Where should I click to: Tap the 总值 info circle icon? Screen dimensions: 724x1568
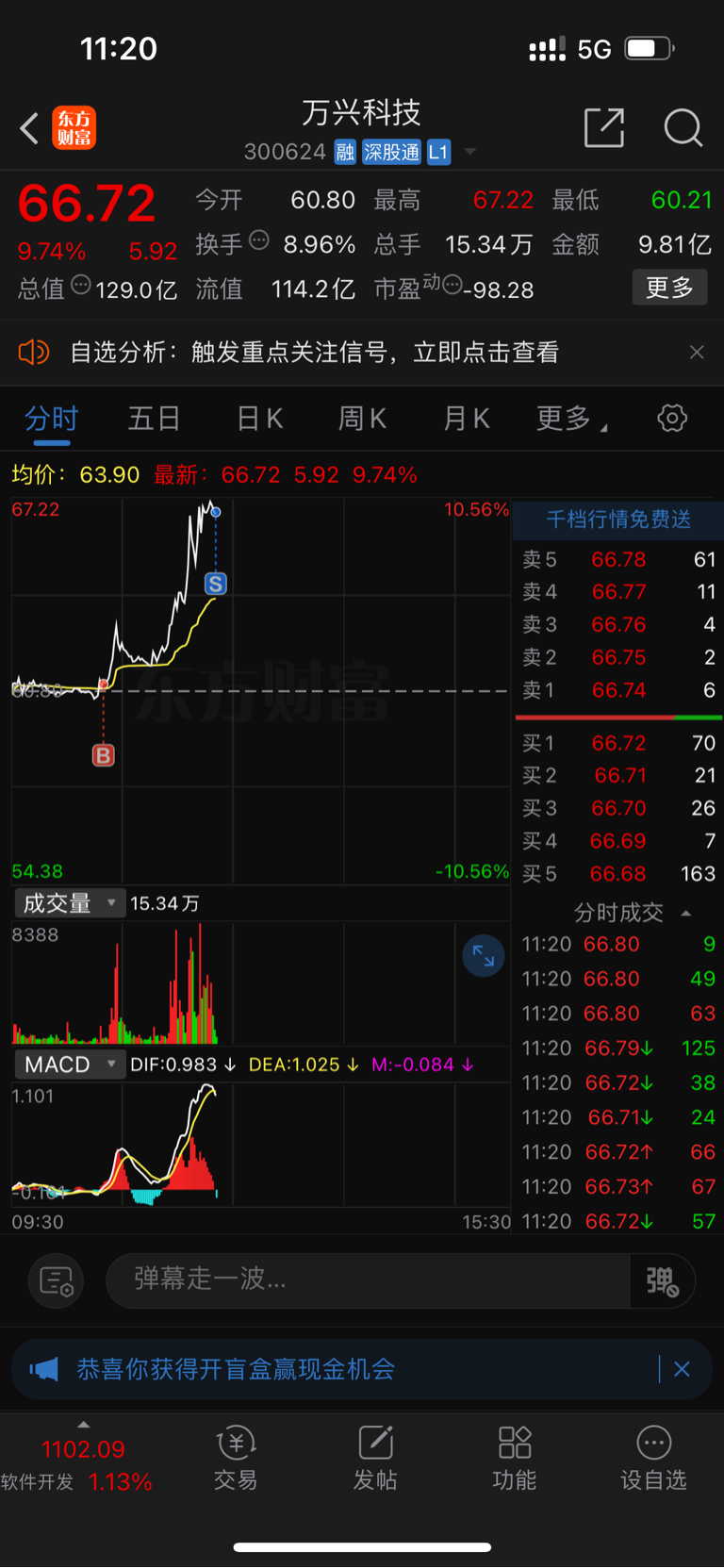(81, 284)
